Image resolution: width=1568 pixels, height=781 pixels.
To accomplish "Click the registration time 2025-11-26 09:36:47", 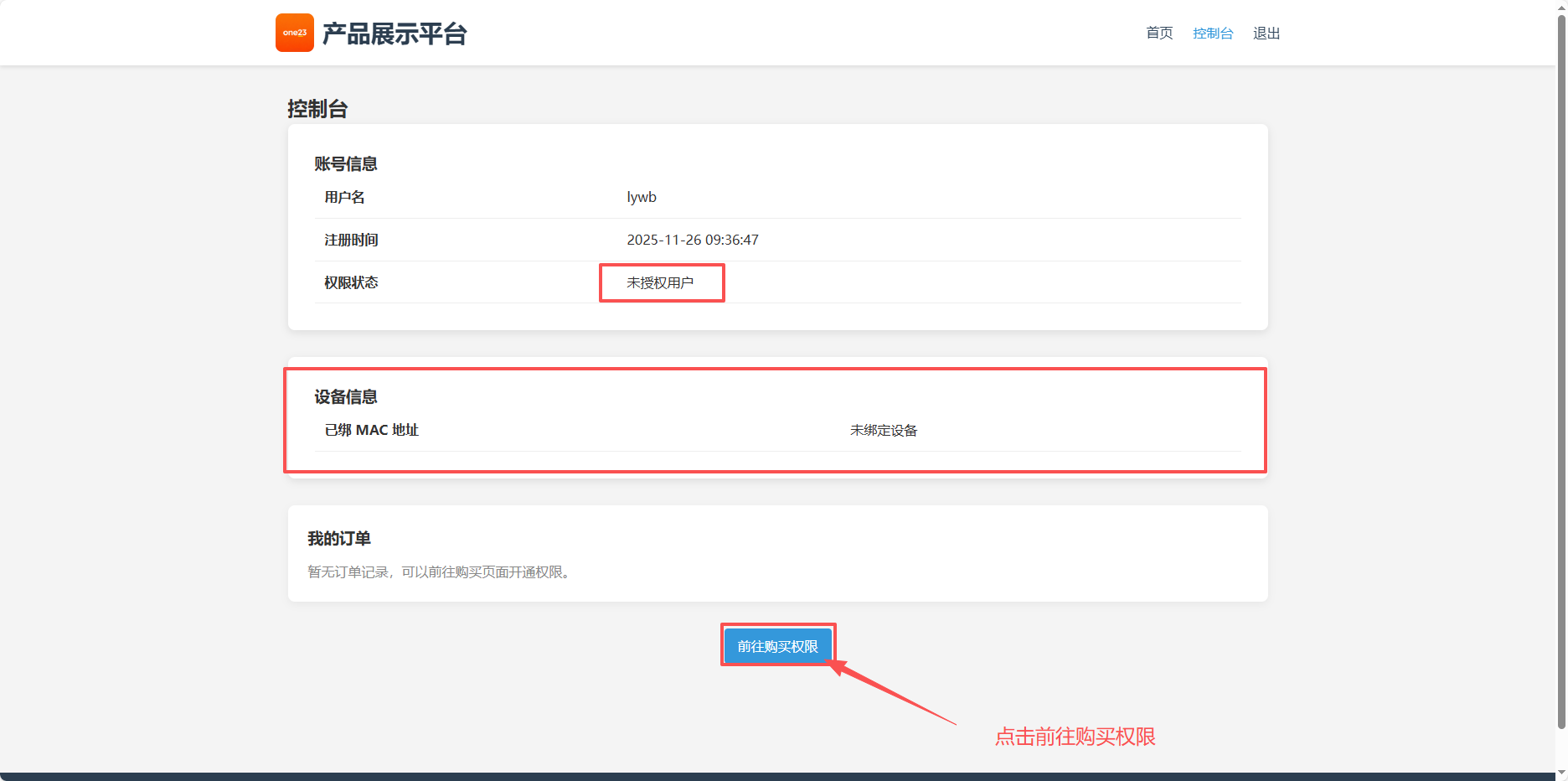I will (x=693, y=240).
